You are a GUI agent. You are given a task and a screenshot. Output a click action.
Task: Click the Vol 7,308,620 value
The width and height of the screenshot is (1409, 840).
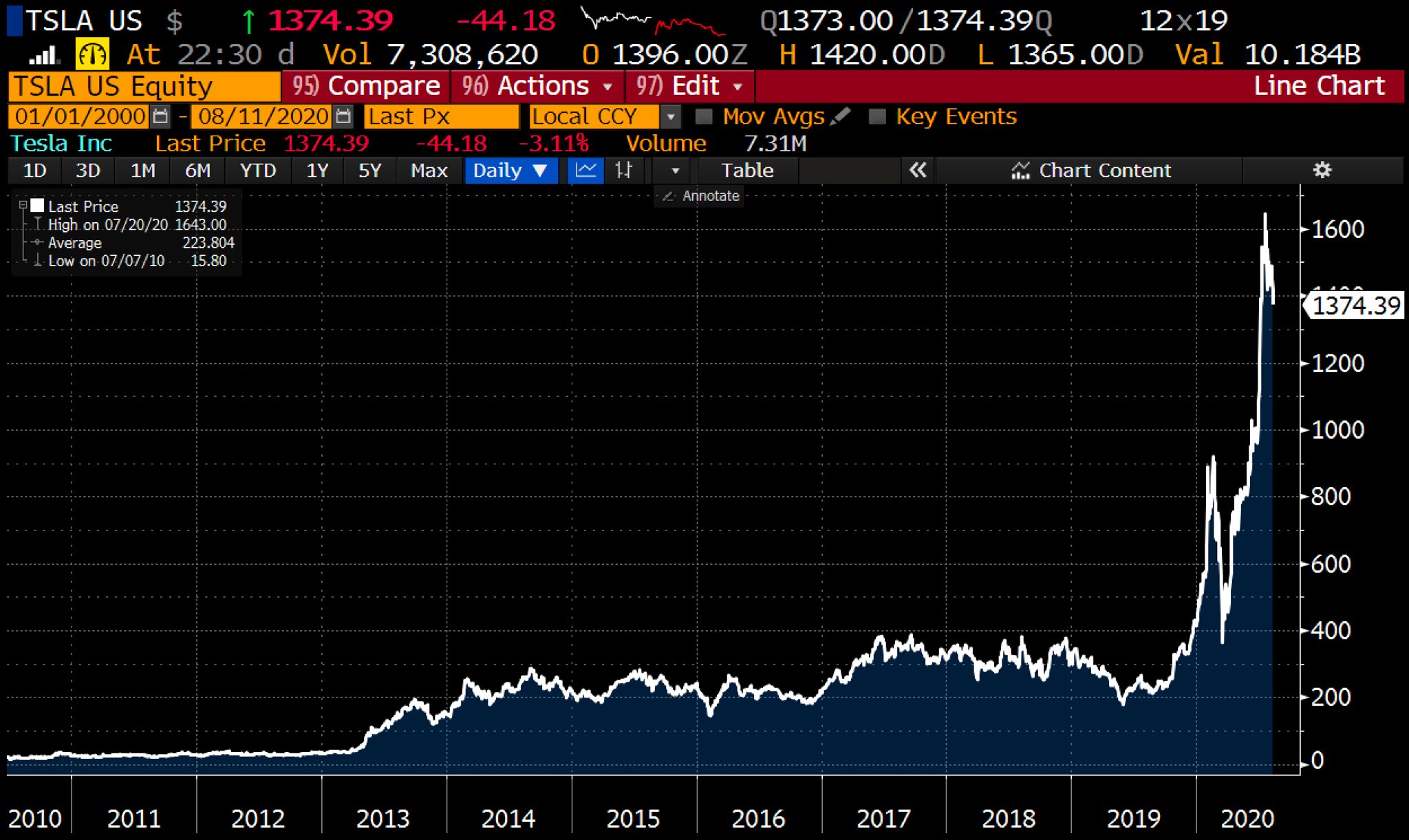[431, 54]
